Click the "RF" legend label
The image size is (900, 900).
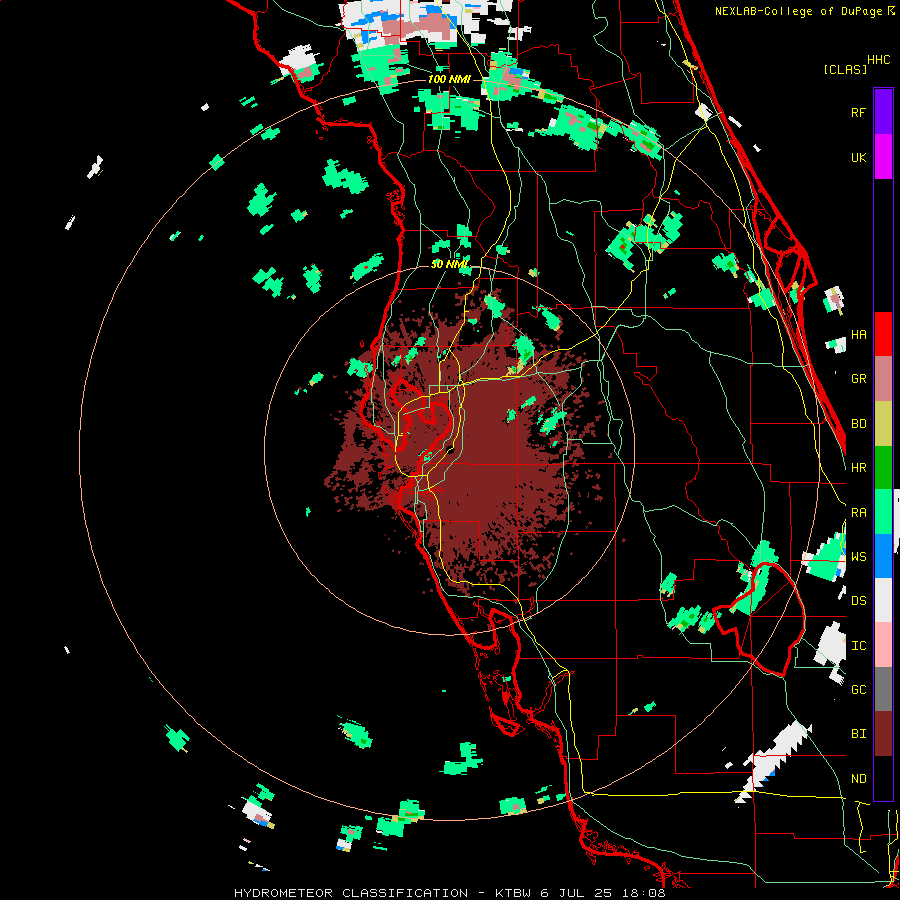[x=858, y=112]
